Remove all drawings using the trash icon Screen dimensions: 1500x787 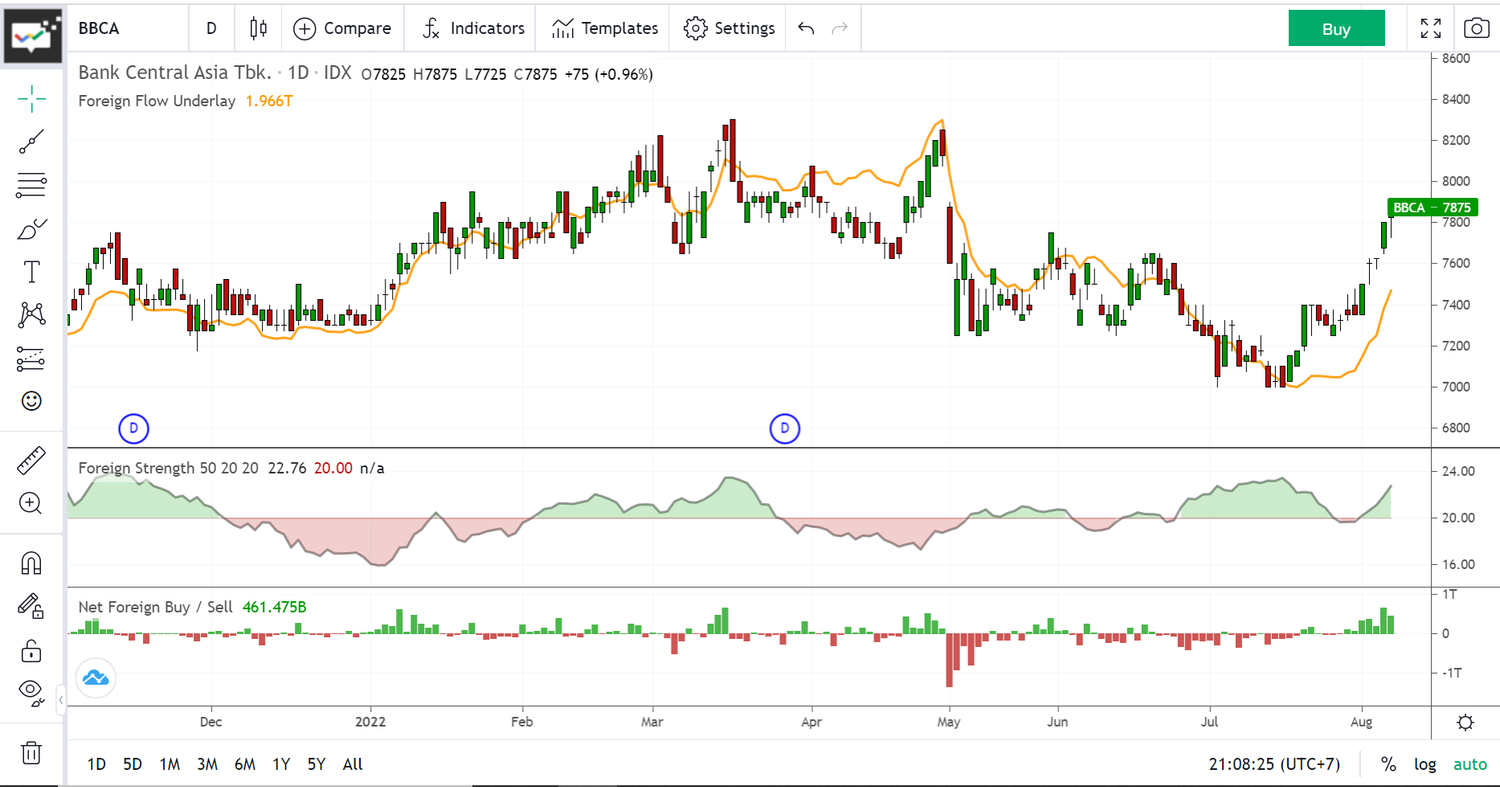point(31,753)
